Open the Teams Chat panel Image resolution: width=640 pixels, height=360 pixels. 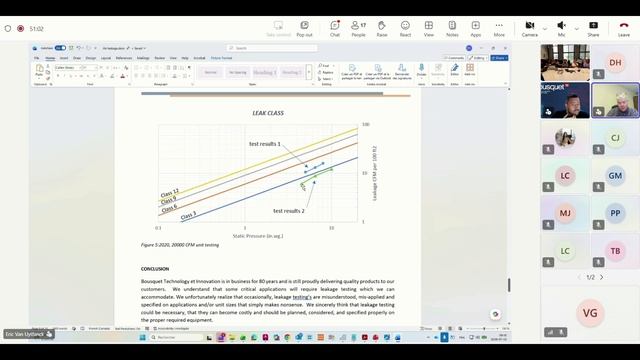tap(335, 29)
